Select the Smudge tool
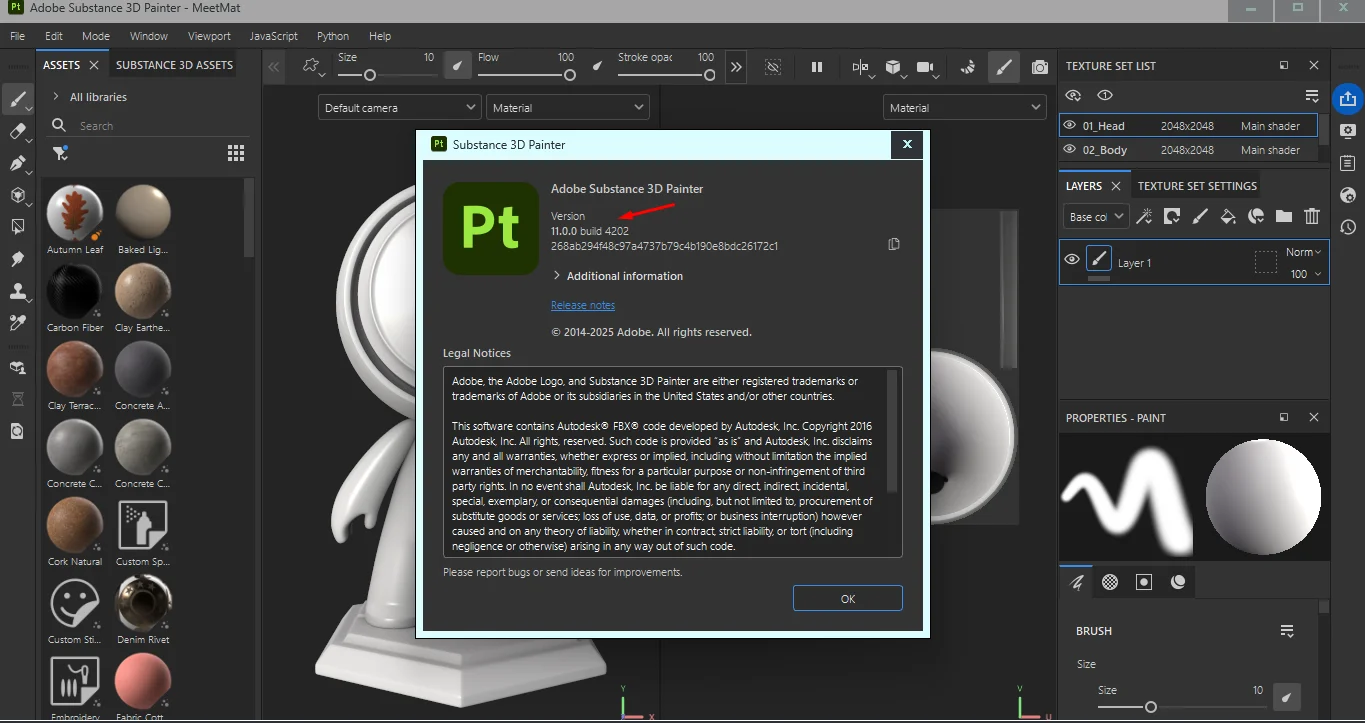 pos(17,259)
